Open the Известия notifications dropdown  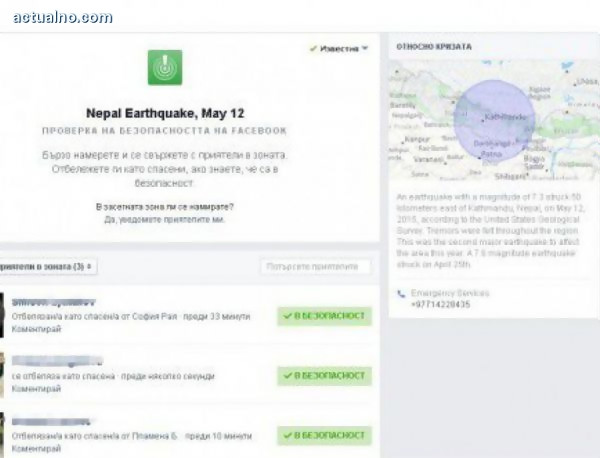tap(339, 49)
